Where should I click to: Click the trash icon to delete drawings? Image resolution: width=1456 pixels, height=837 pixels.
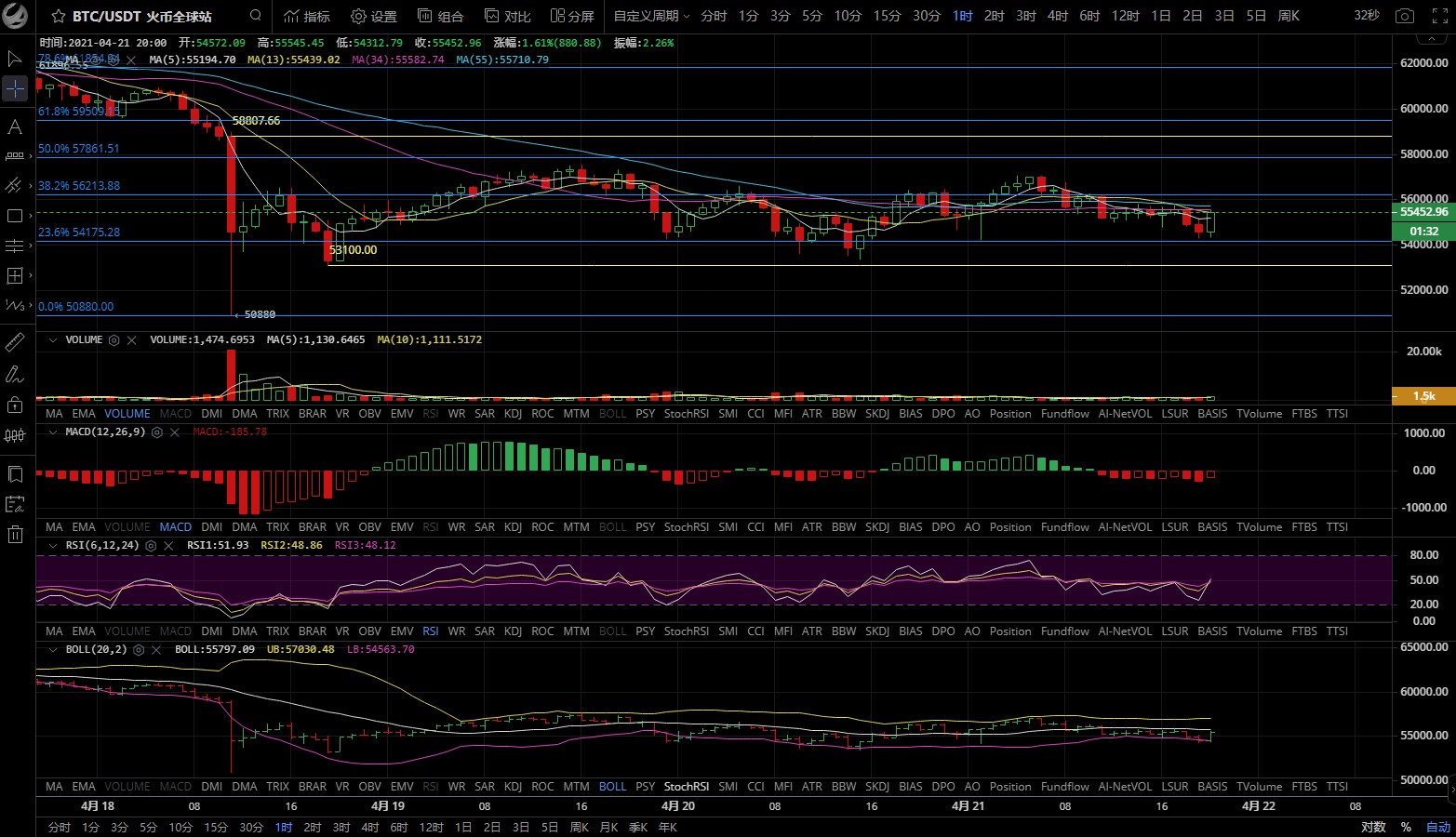(15, 534)
